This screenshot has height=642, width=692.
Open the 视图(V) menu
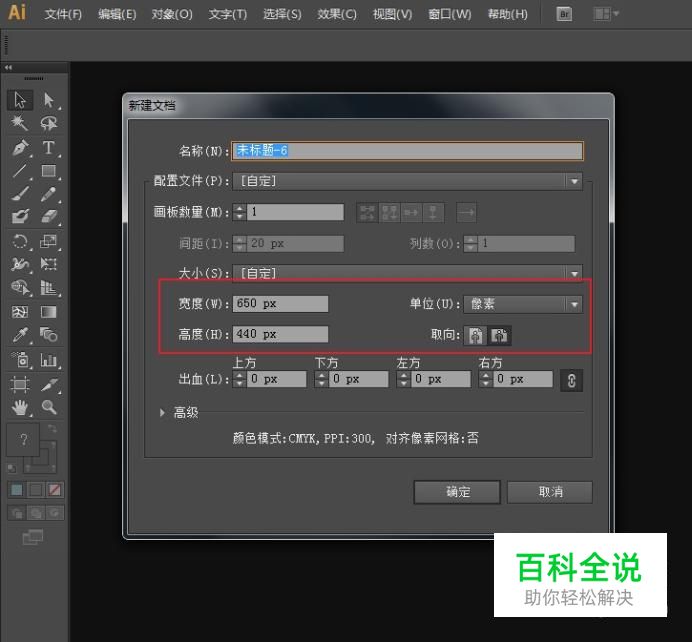[392, 14]
